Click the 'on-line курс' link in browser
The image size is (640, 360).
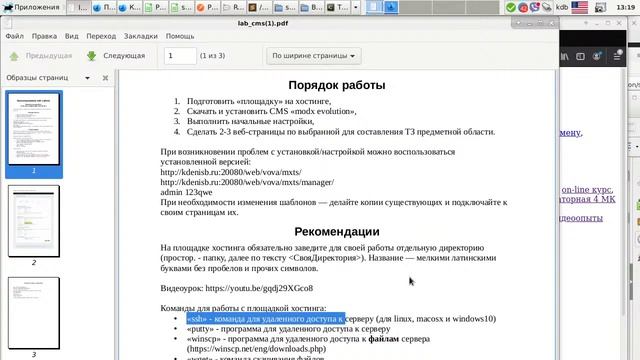coord(587,190)
